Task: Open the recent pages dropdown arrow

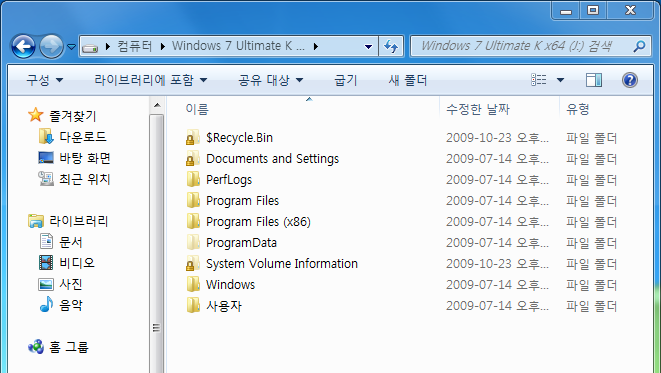Action: click(72, 47)
